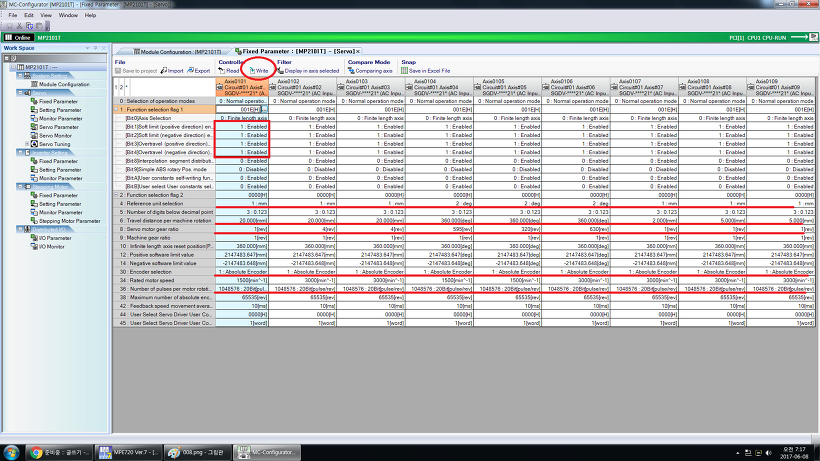820x461 pixels.
Task: Open the MPE720 Ver.7 taskbar item
Action: tap(128, 452)
